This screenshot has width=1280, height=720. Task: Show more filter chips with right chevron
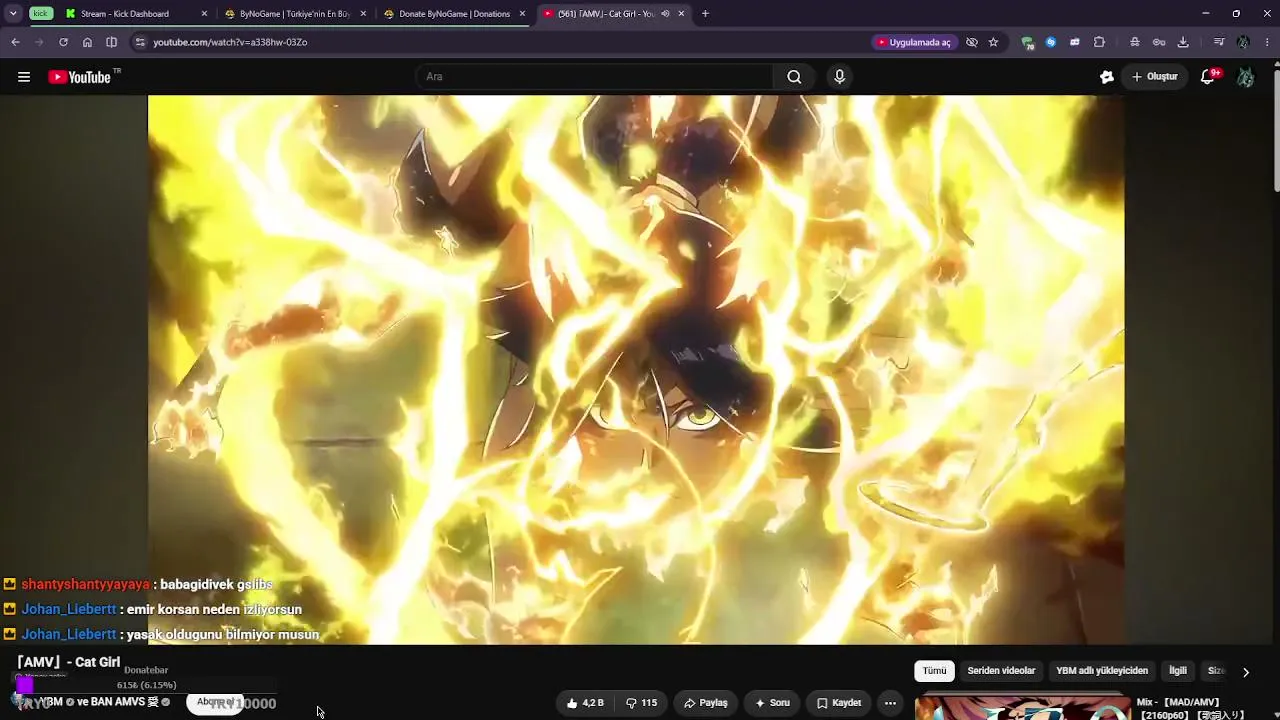[1245, 672]
